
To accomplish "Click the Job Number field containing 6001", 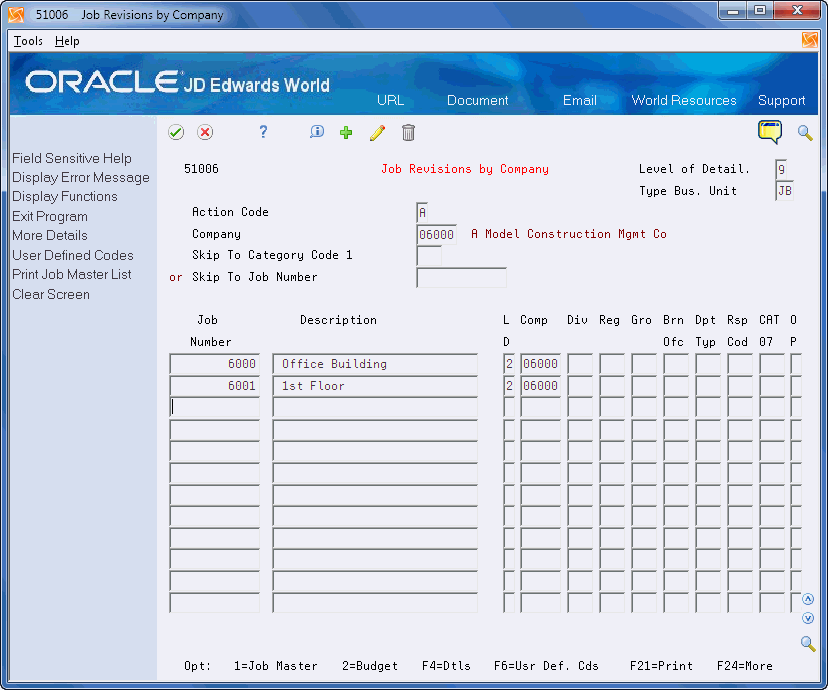I will coord(214,386).
